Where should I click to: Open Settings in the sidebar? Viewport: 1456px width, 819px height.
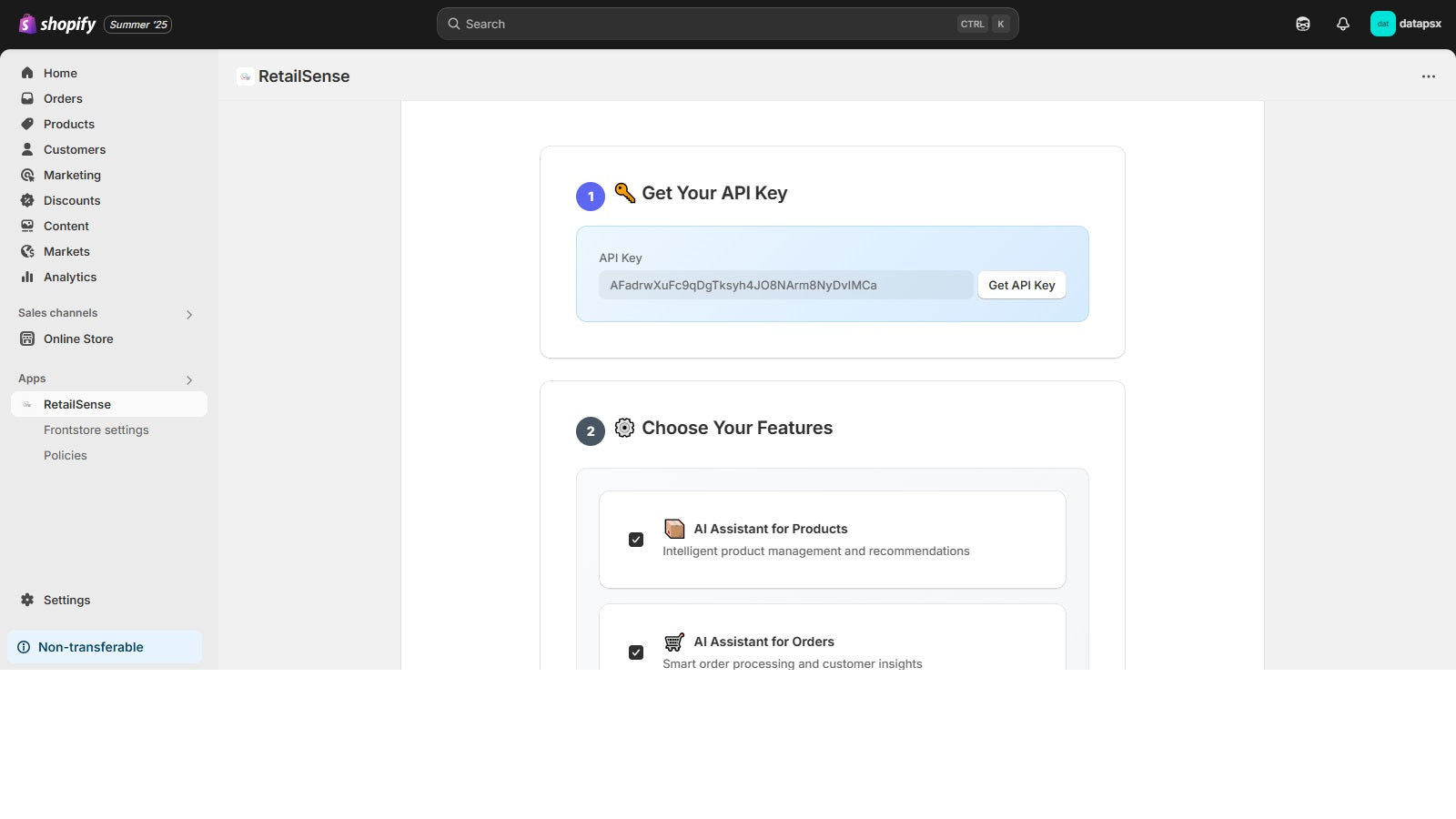[109, 600]
